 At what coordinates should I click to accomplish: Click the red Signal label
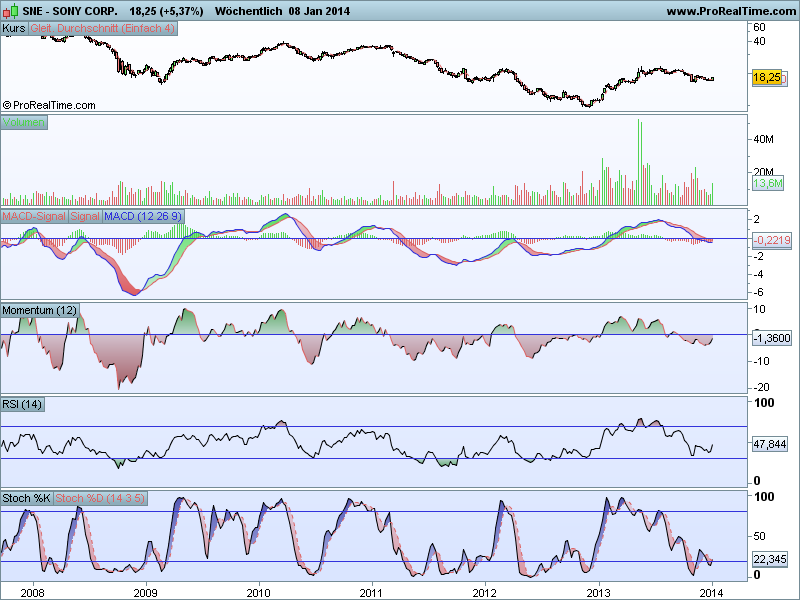85,216
